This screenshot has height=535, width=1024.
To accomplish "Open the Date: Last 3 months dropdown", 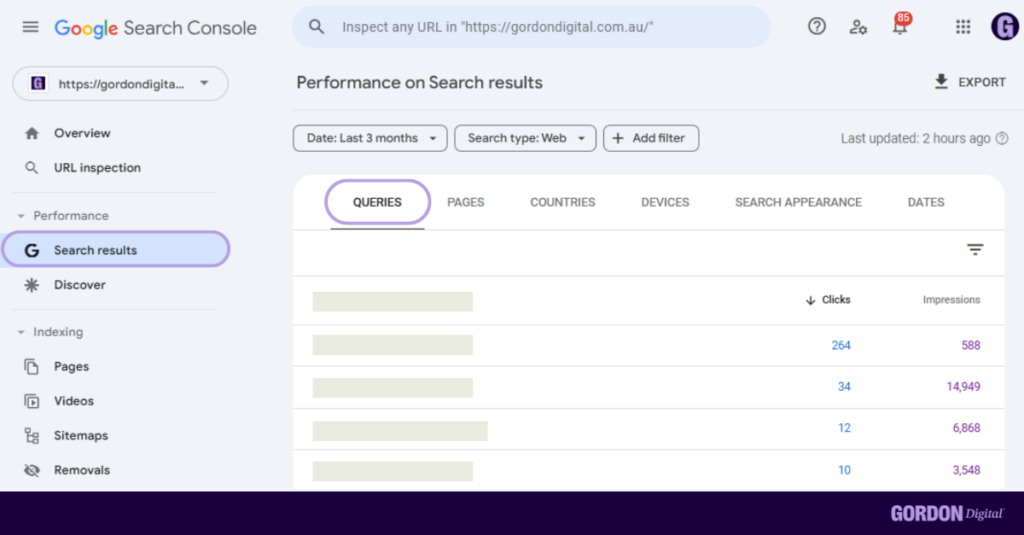I will tap(370, 138).
